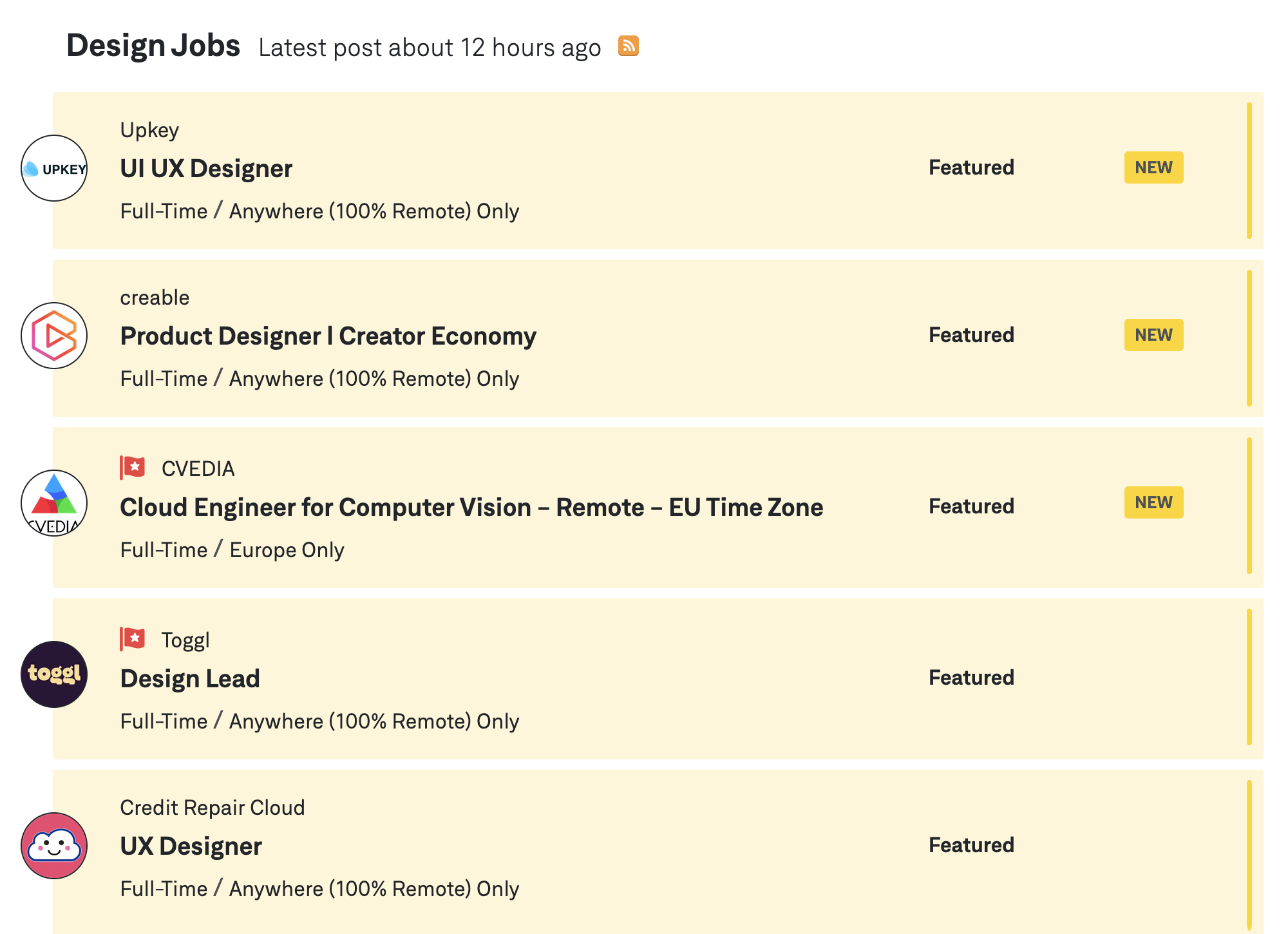Click the NEW badge on UI UX Designer listing

[x=1152, y=166]
